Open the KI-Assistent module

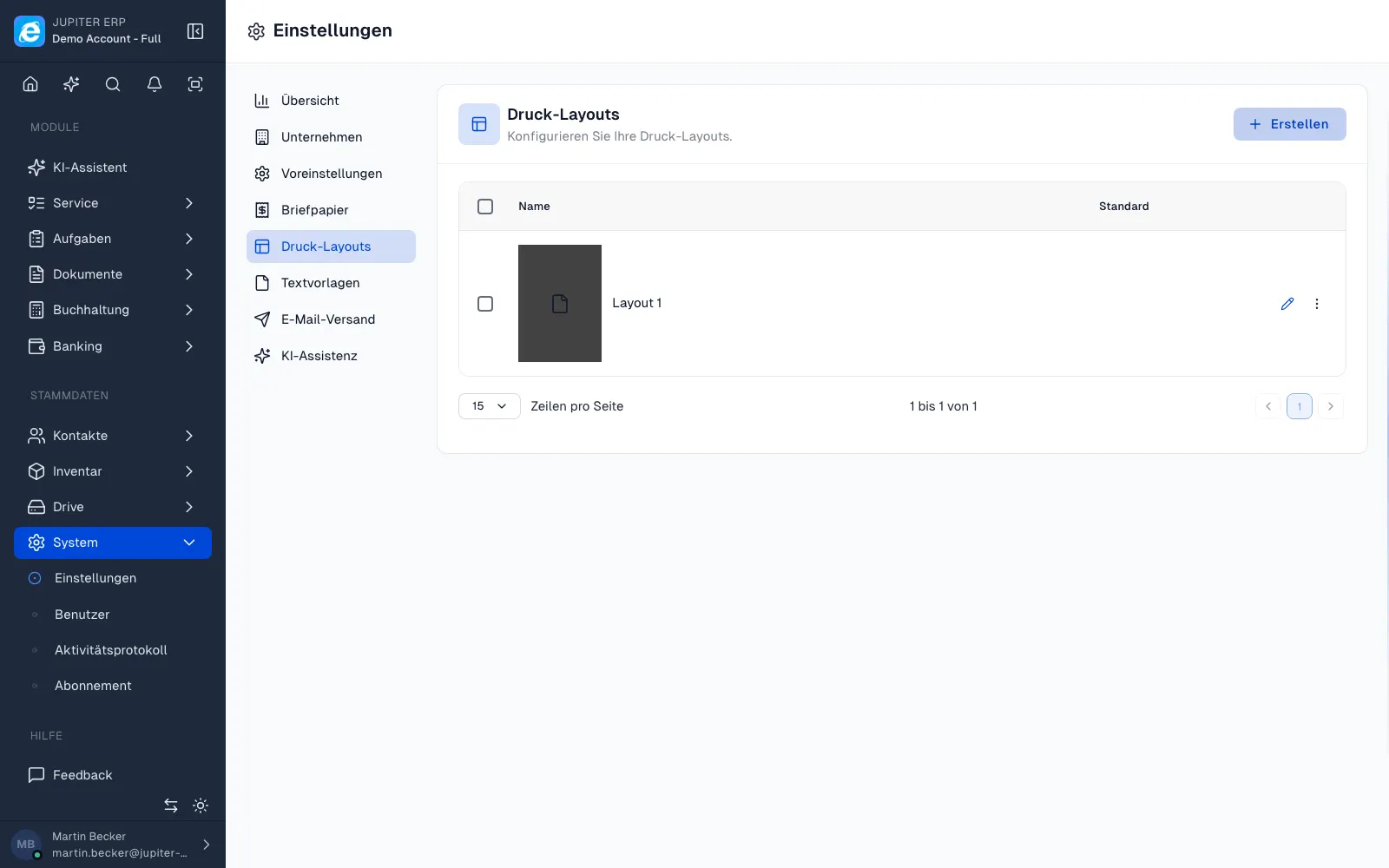coord(113,168)
